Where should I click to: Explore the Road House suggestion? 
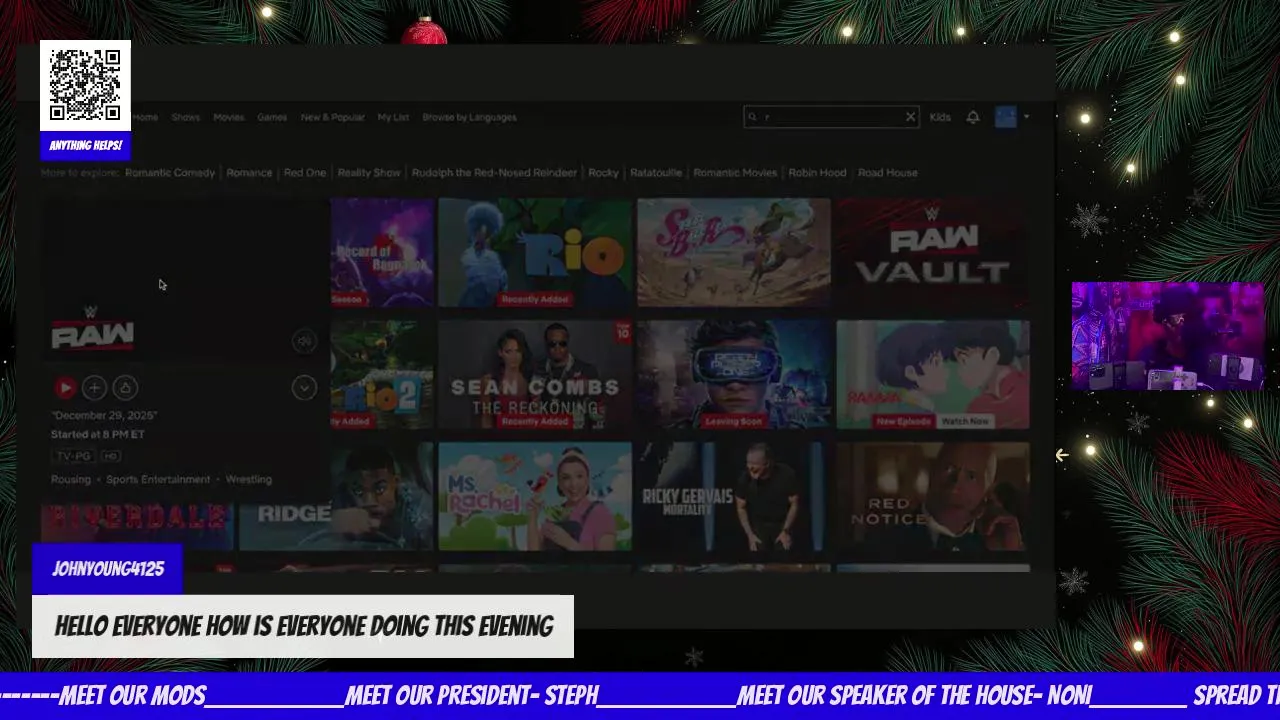[x=887, y=173]
